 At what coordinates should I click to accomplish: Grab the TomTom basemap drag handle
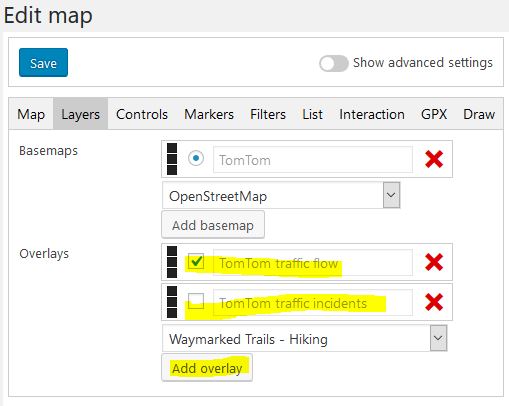click(172, 159)
